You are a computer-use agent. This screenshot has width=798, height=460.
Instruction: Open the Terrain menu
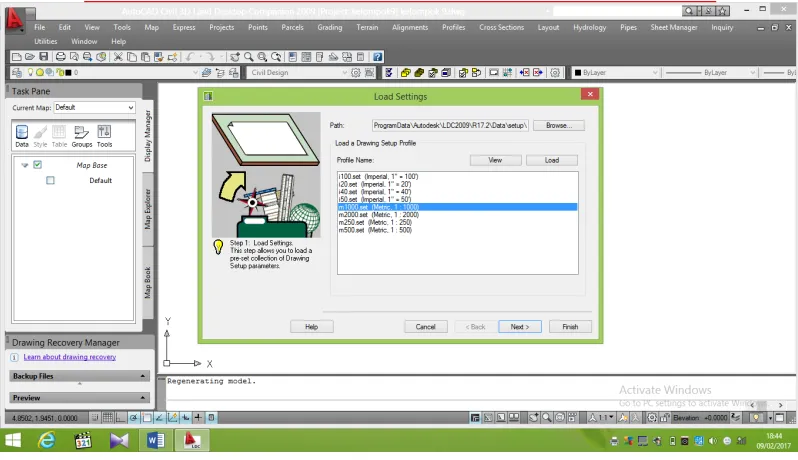[x=367, y=27]
